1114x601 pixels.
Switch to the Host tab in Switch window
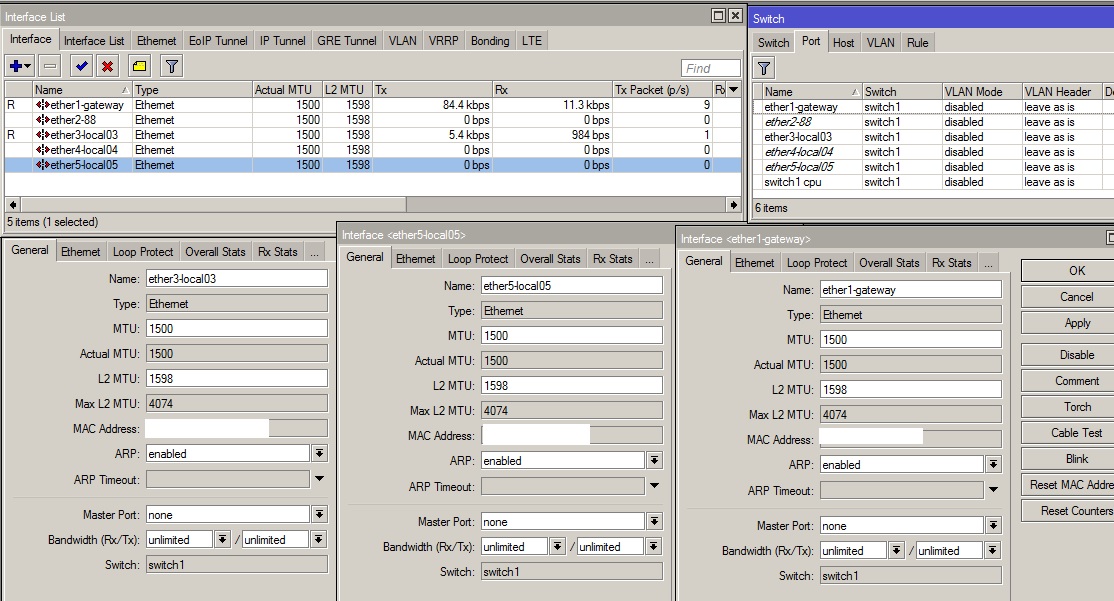[x=843, y=43]
